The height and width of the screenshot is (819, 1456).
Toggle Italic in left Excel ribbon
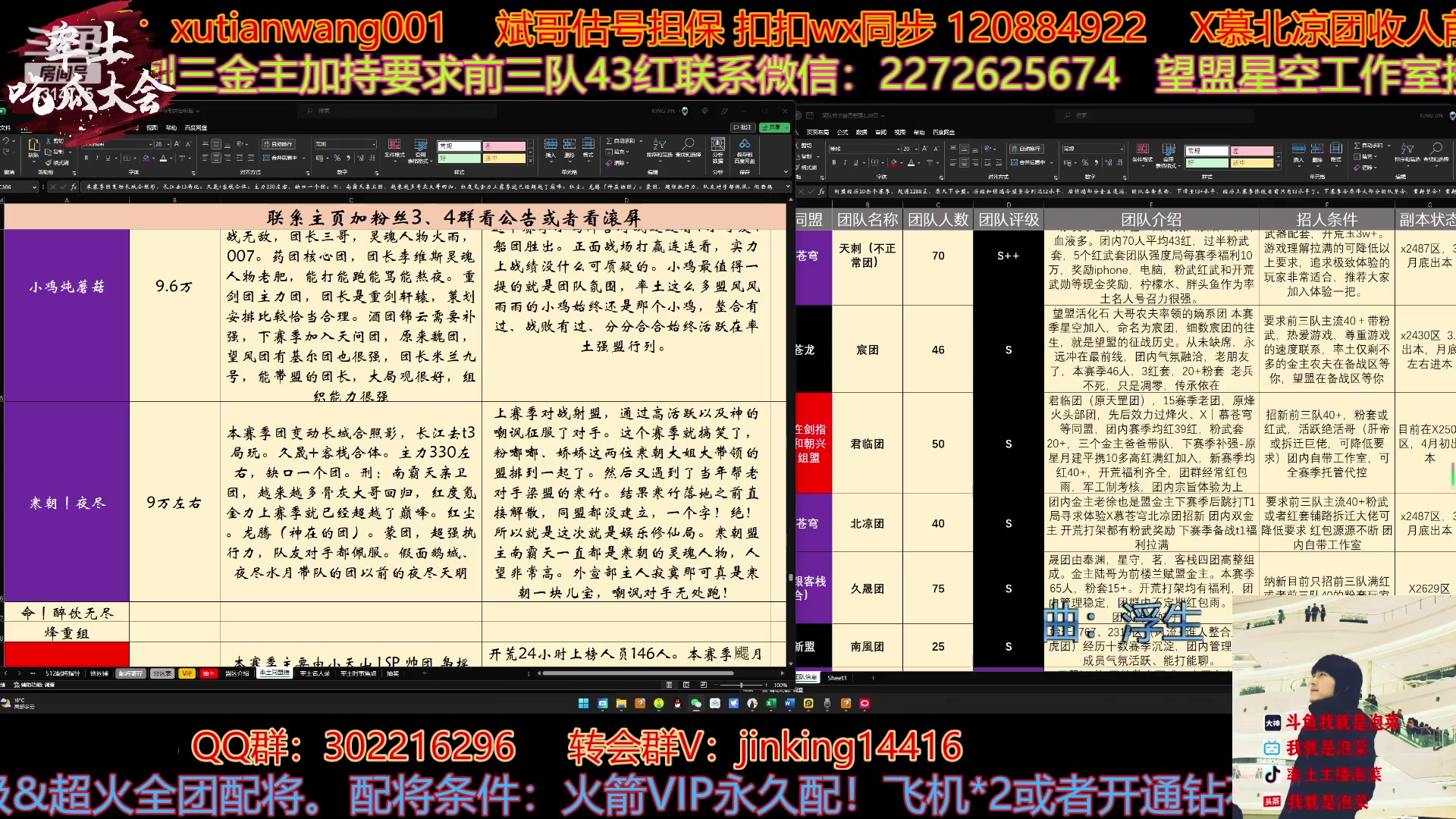click(97, 158)
